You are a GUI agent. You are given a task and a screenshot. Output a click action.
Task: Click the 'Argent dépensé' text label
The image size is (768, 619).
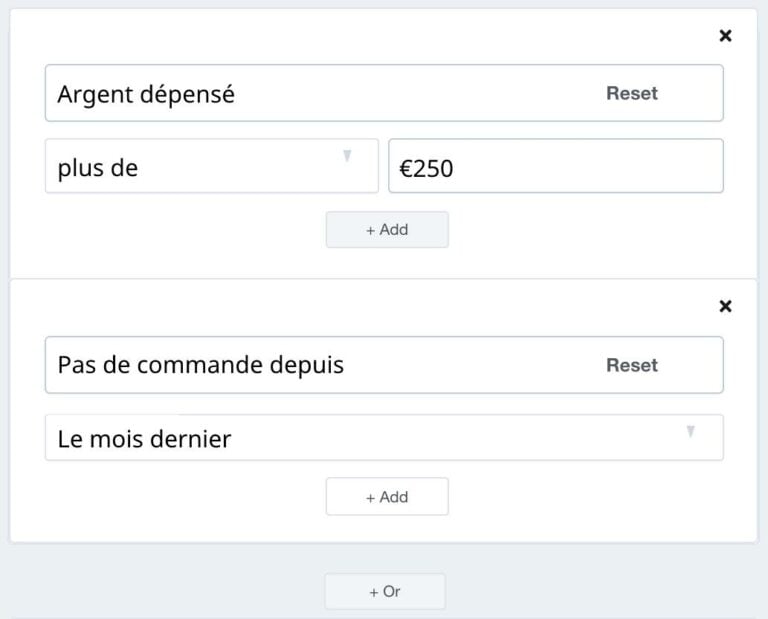tap(146, 94)
